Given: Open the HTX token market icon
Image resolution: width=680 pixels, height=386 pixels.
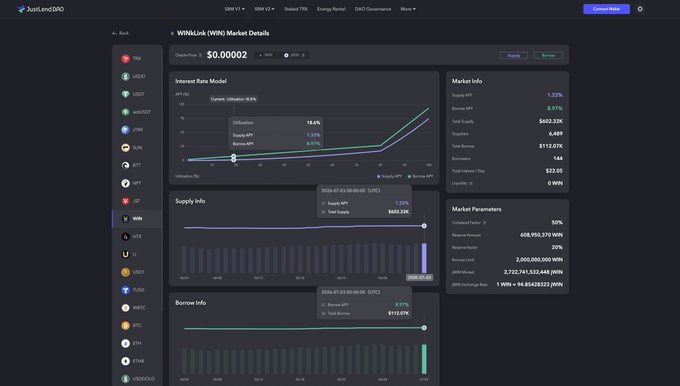Looking at the screenshot, I should [x=125, y=236].
